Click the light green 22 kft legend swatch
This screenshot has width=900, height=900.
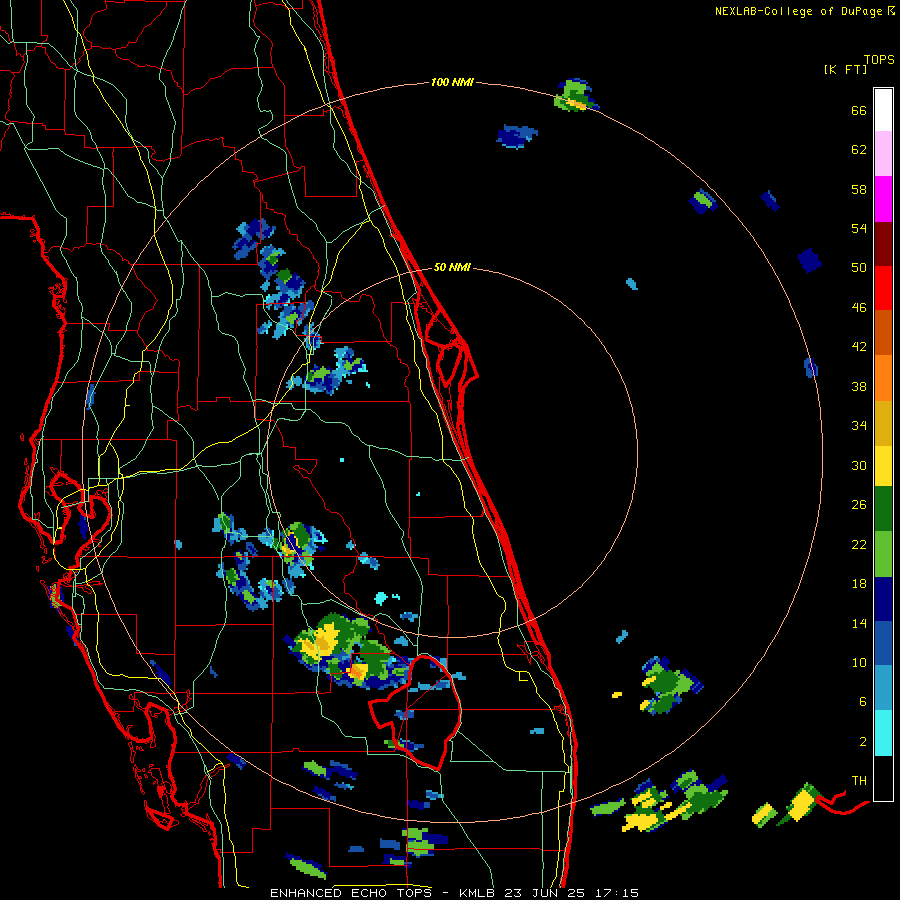click(x=883, y=554)
